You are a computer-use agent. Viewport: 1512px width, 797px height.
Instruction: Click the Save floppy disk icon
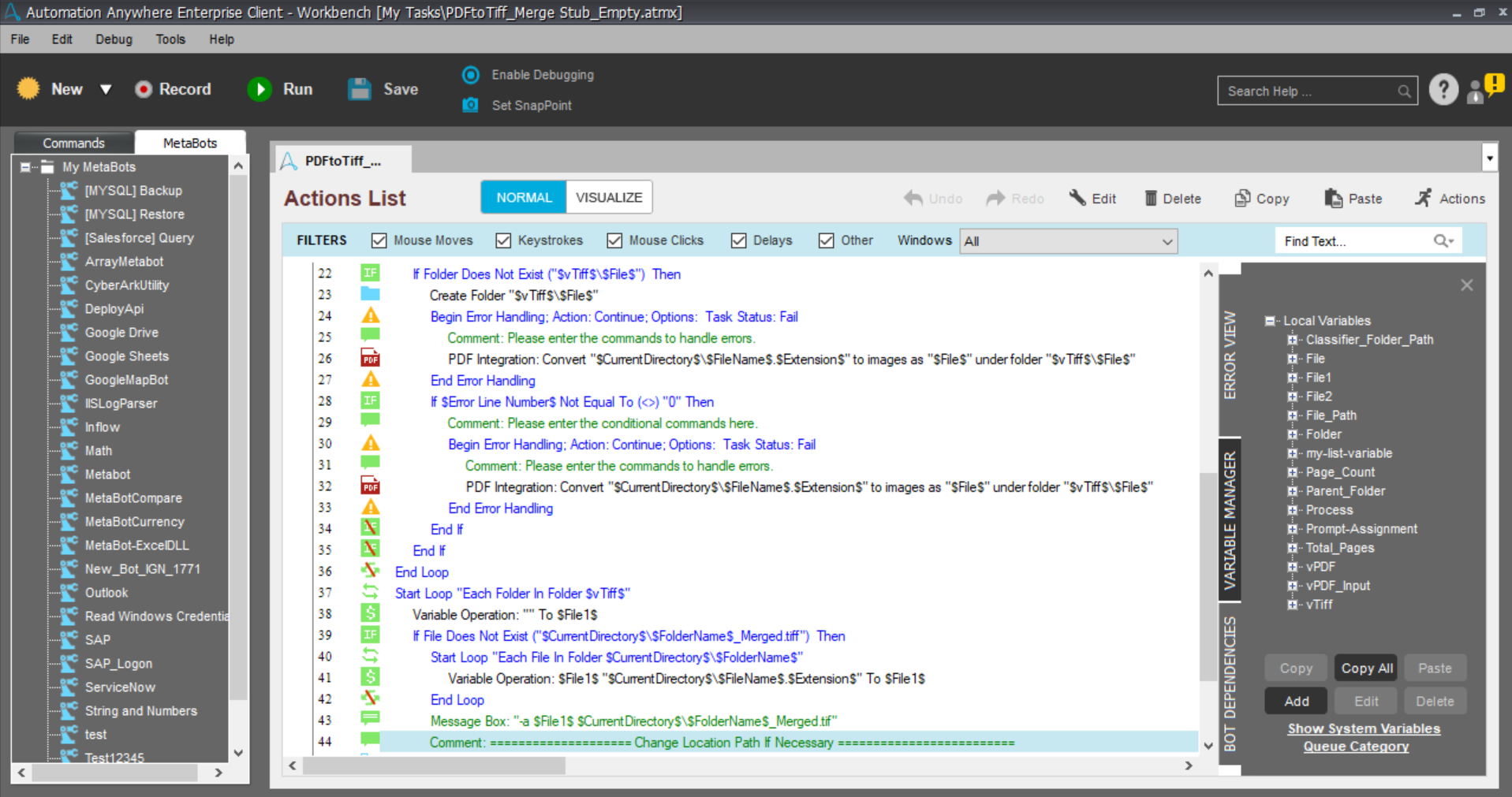click(x=360, y=90)
